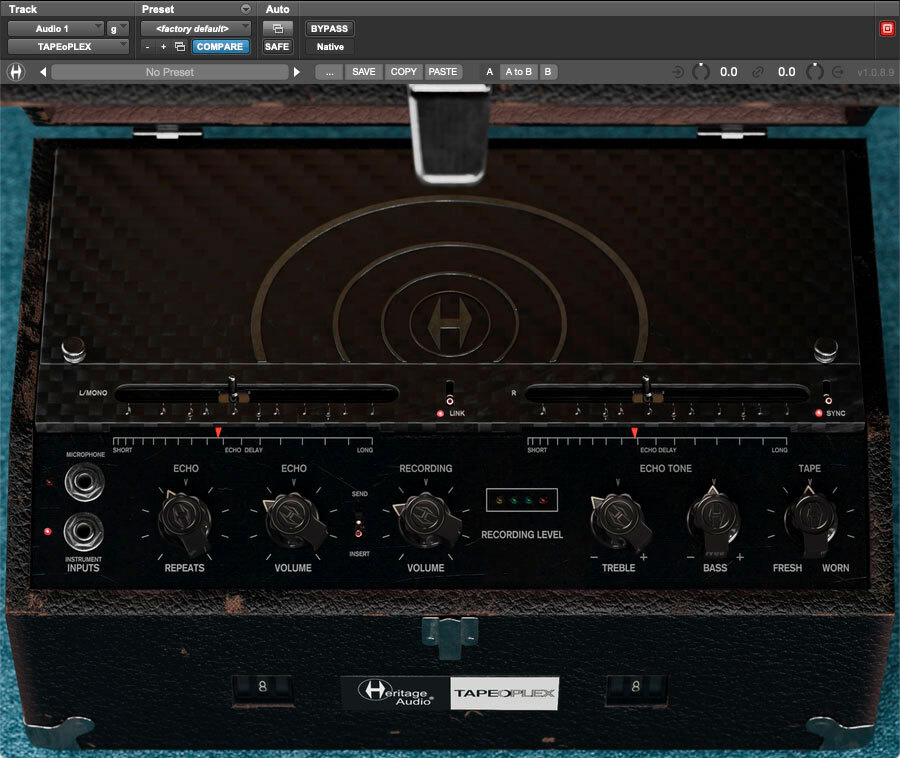Open the factory default preset dropdown
This screenshot has height=758, width=900.
(x=195, y=28)
